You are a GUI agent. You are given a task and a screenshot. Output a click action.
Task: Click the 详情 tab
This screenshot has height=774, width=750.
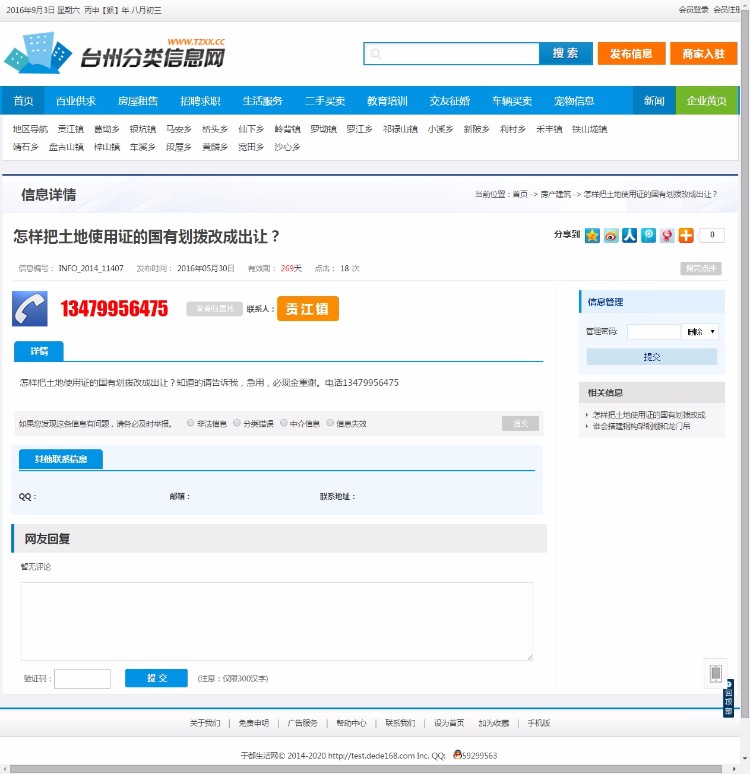click(39, 351)
